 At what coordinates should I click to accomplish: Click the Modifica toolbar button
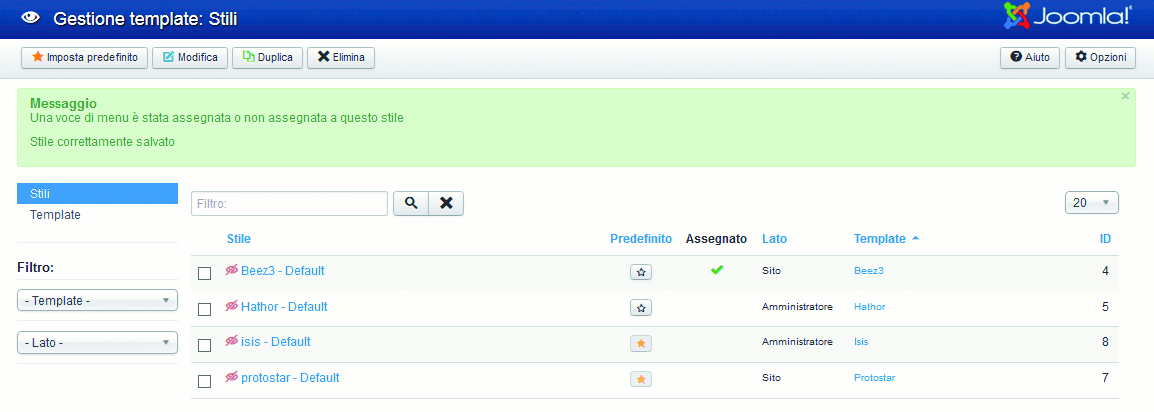pyautogui.click(x=190, y=57)
